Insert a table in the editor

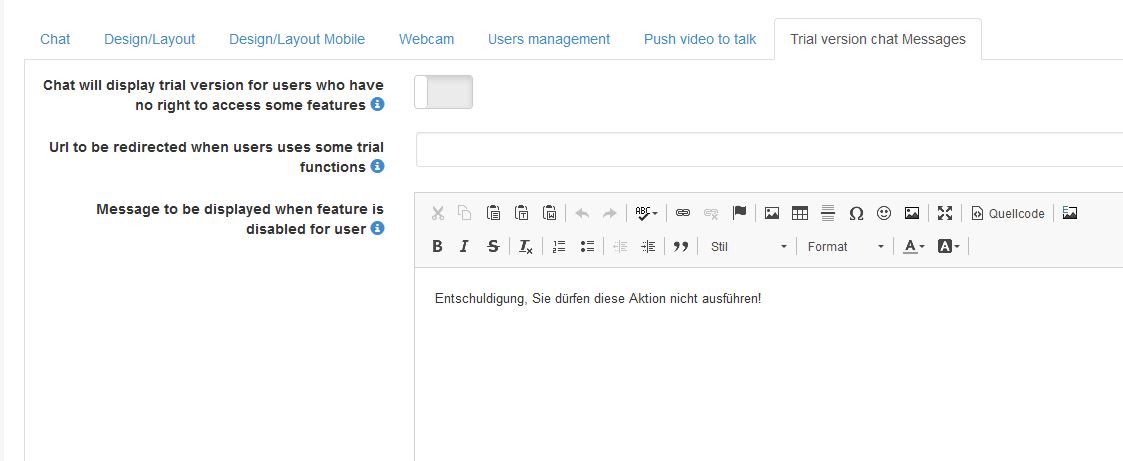tap(799, 213)
